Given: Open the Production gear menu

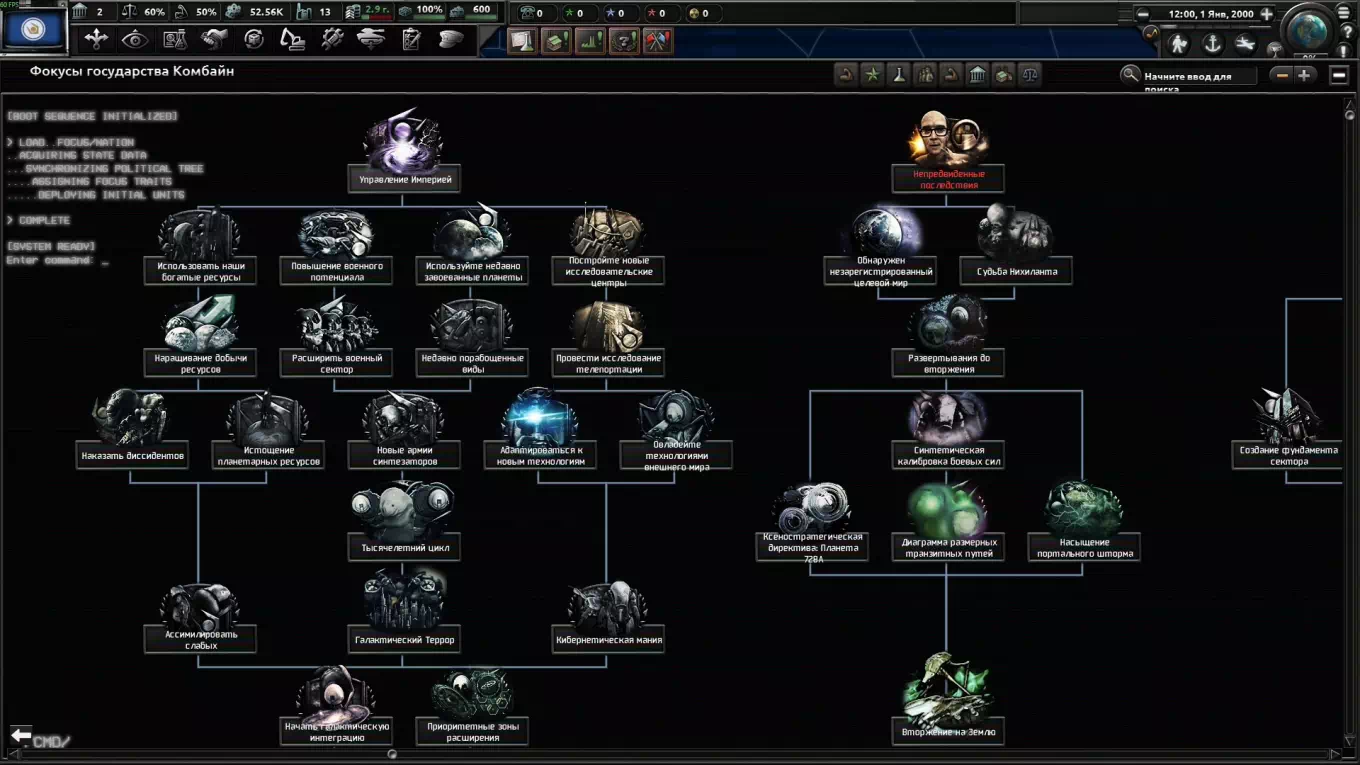Looking at the screenshot, I should tap(332, 40).
